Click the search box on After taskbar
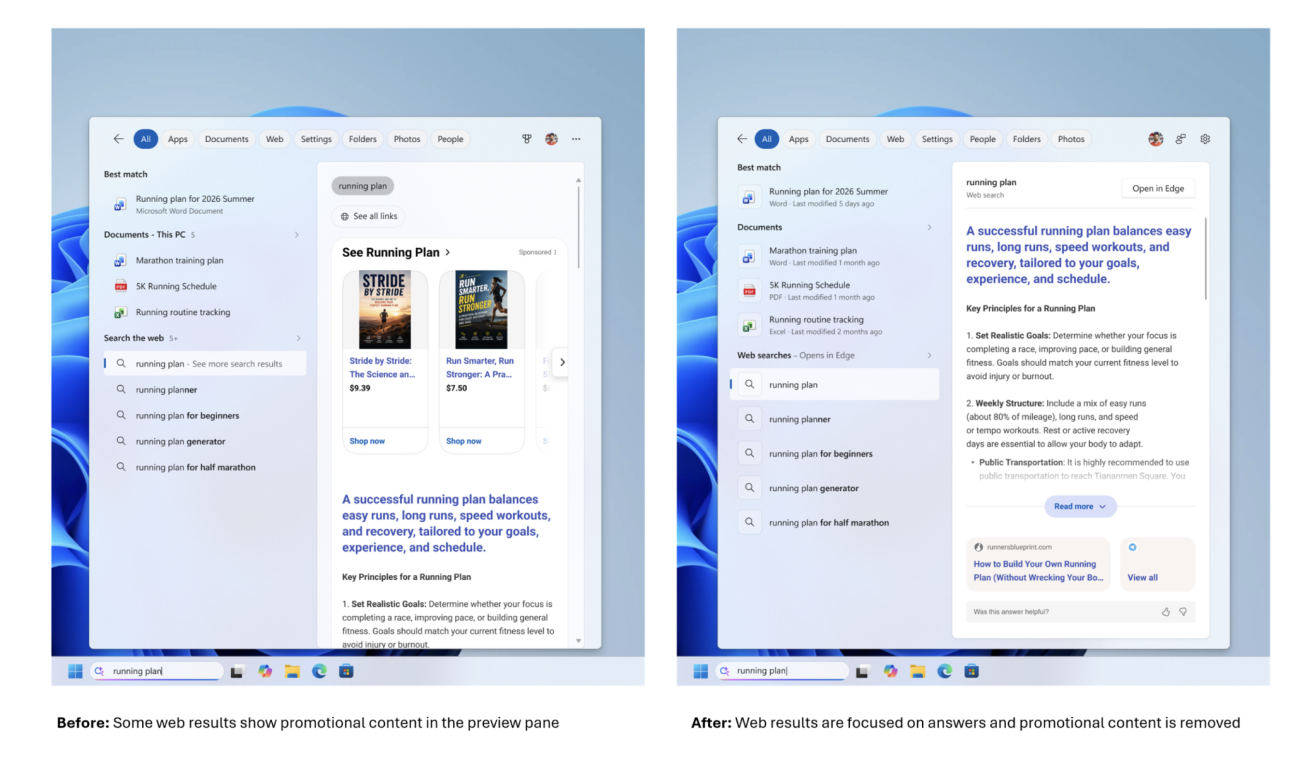This screenshot has height=770, width=1300. (x=782, y=671)
